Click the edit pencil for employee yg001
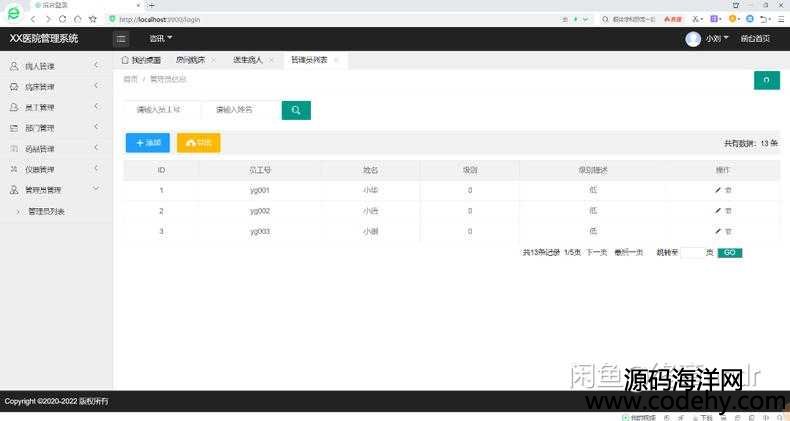 (x=717, y=189)
